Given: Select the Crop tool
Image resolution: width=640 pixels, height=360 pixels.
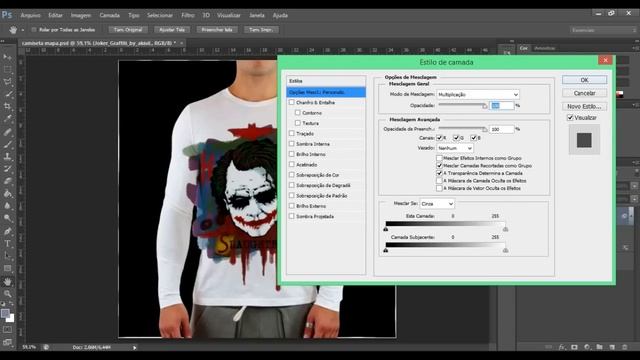Looking at the screenshot, I should pyautogui.click(x=7, y=106).
